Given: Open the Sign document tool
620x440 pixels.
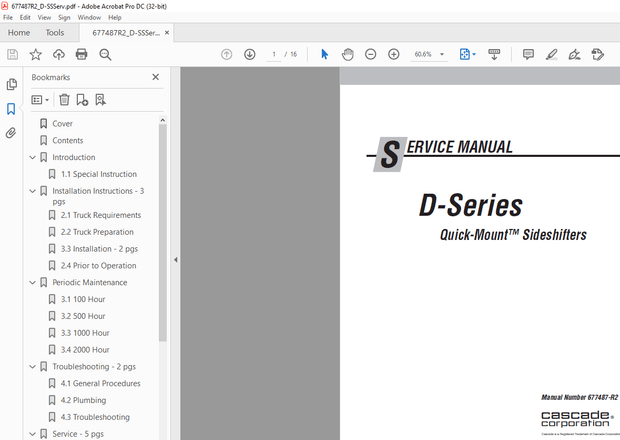Looking at the screenshot, I should (x=575, y=54).
